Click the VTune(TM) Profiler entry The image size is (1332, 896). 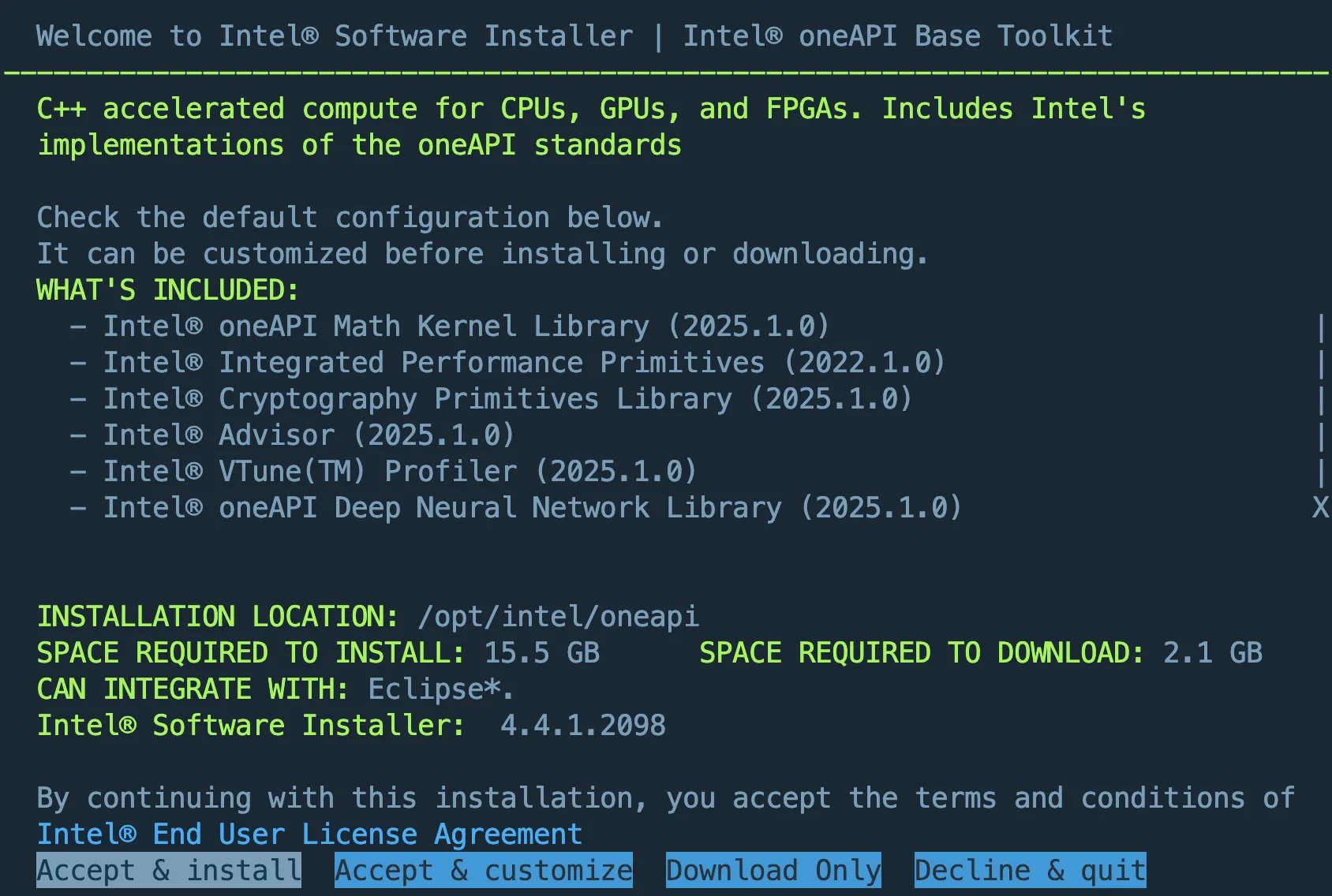click(399, 472)
